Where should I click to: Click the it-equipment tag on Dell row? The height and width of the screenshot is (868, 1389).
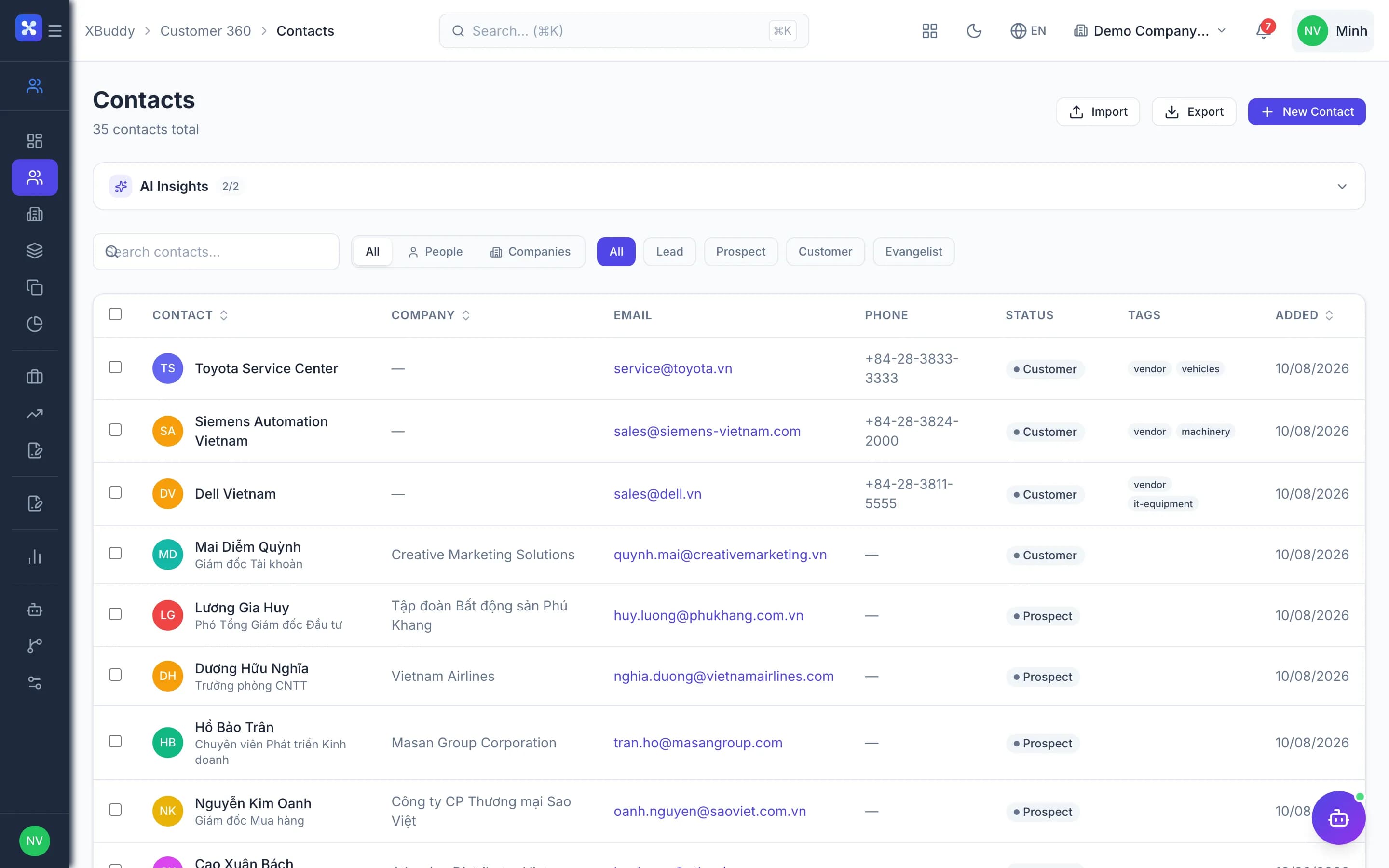point(1163,504)
